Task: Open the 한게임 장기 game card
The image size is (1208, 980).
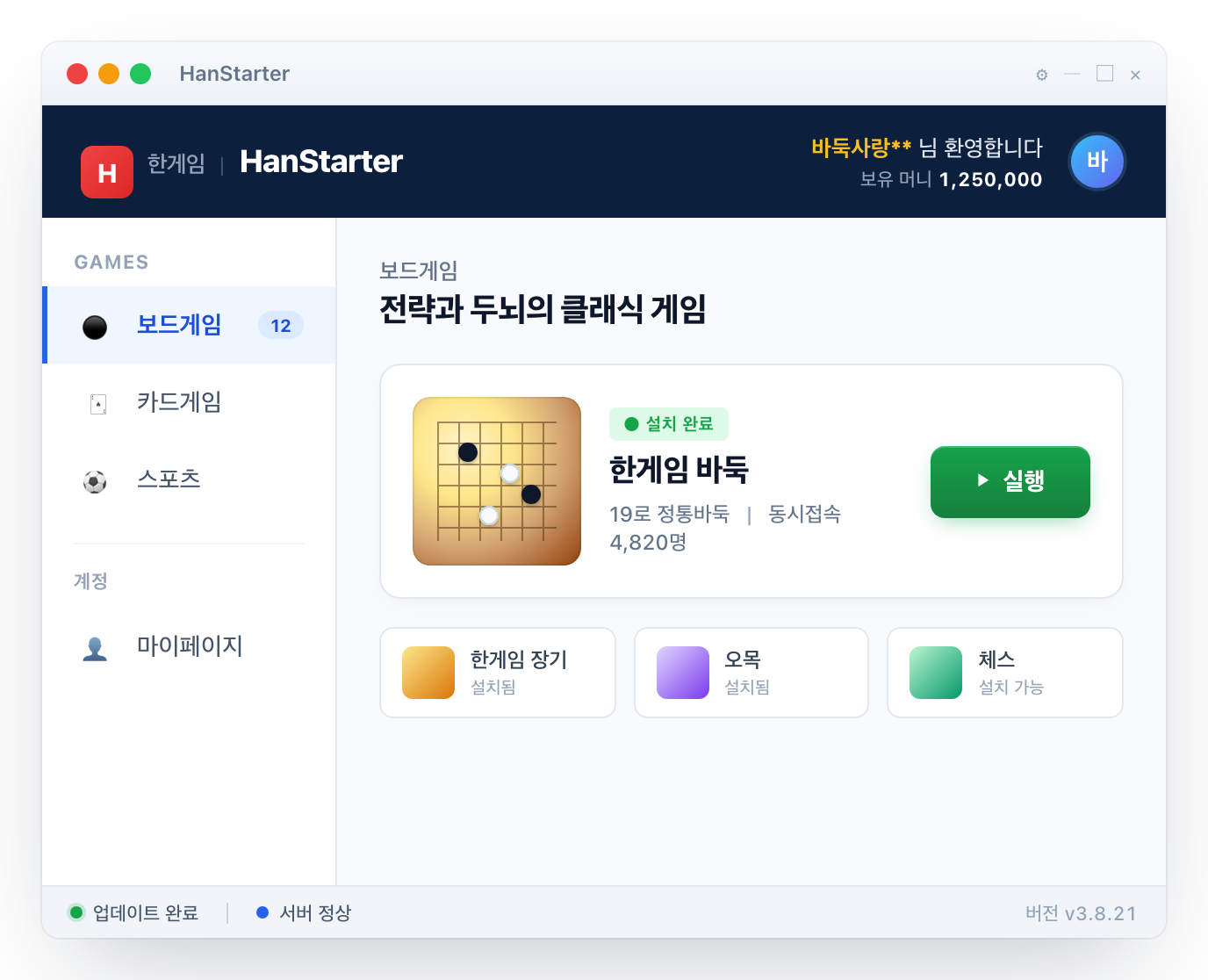Action: 498,673
